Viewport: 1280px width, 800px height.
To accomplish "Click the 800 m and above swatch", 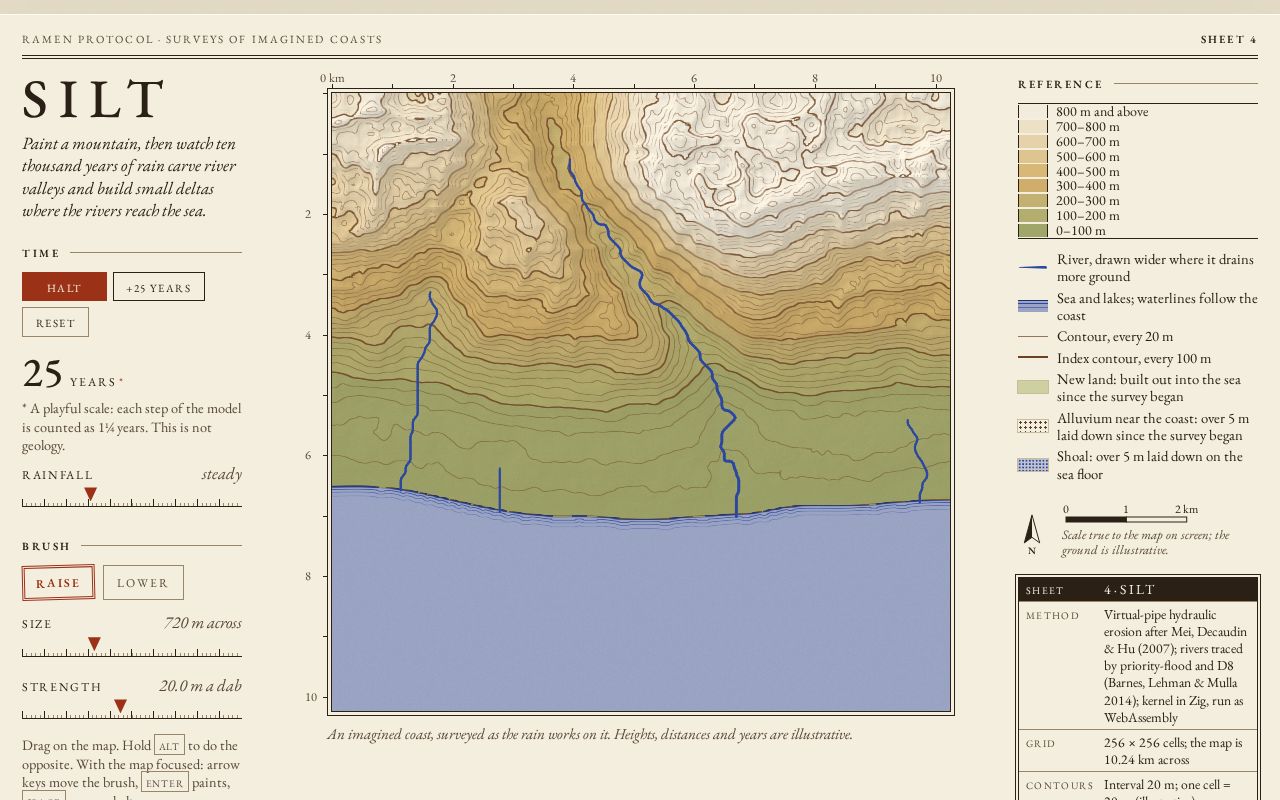I will click(x=1033, y=112).
